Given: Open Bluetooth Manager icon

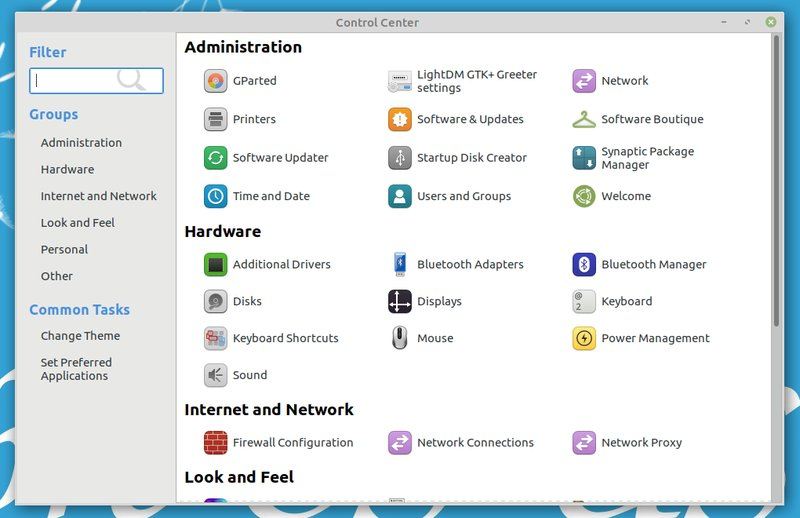Looking at the screenshot, I should (x=584, y=264).
